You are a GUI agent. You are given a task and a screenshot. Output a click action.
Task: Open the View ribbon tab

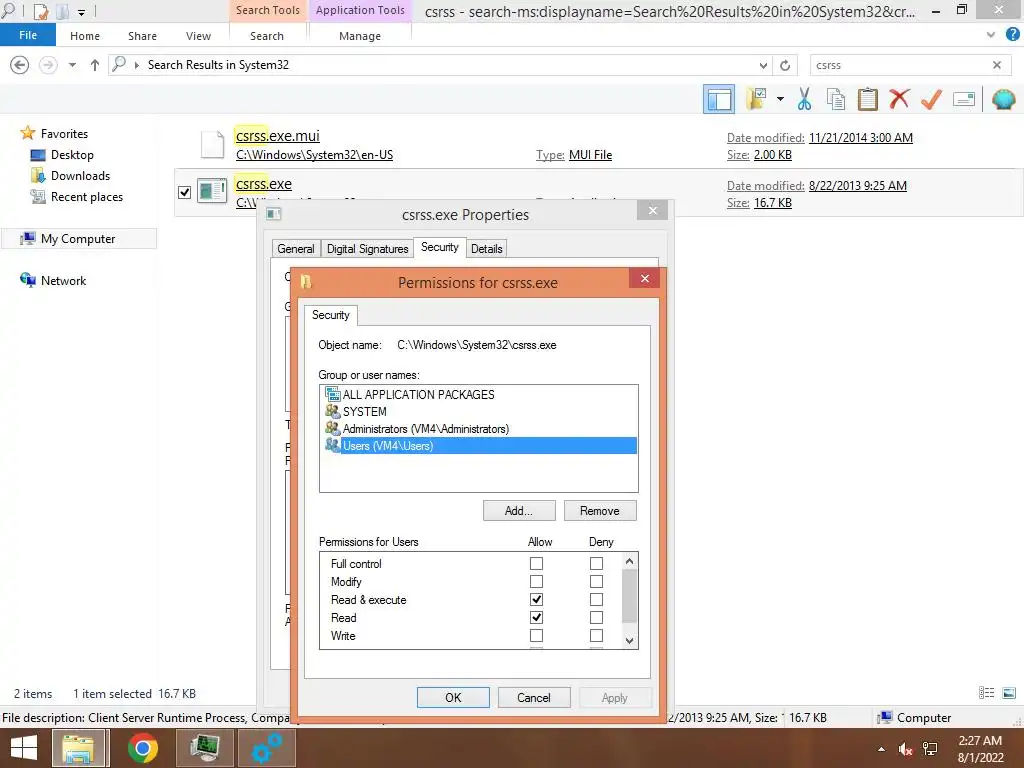coord(198,36)
